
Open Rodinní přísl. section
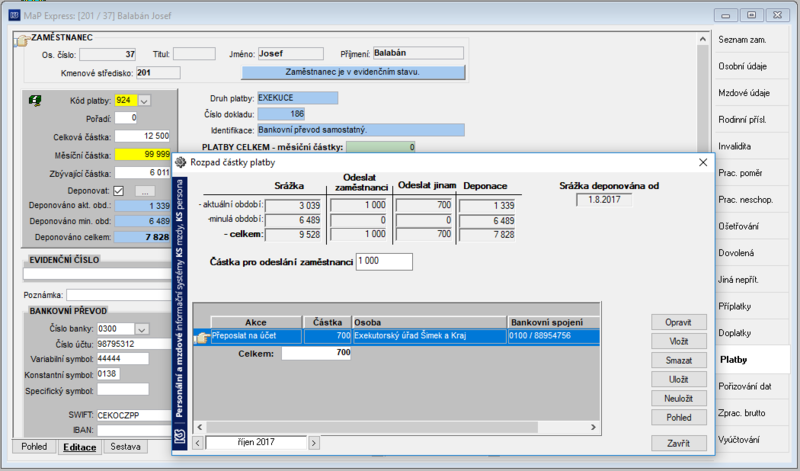(x=742, y=120)
